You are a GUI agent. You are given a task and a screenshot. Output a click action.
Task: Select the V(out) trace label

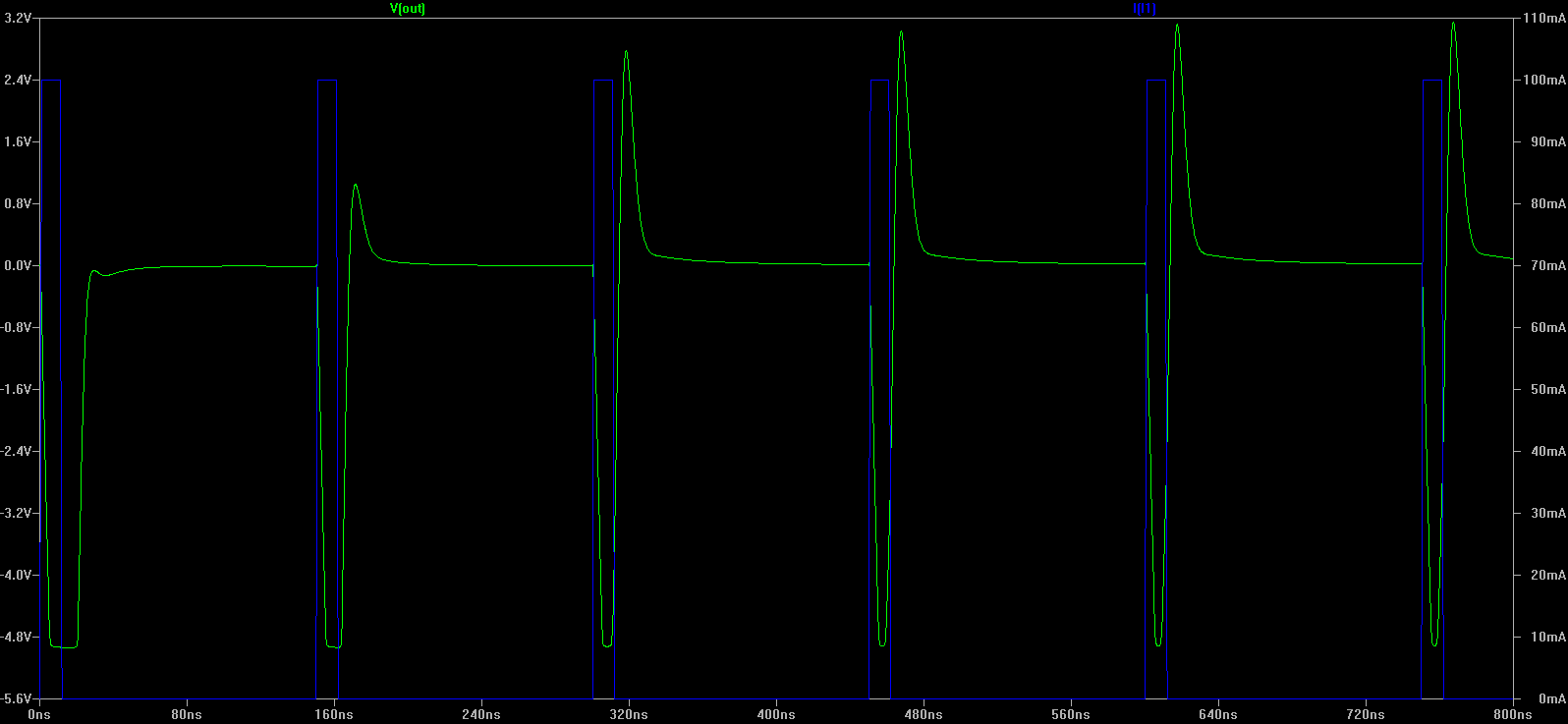pyautogui.click(x=408, y=8)
